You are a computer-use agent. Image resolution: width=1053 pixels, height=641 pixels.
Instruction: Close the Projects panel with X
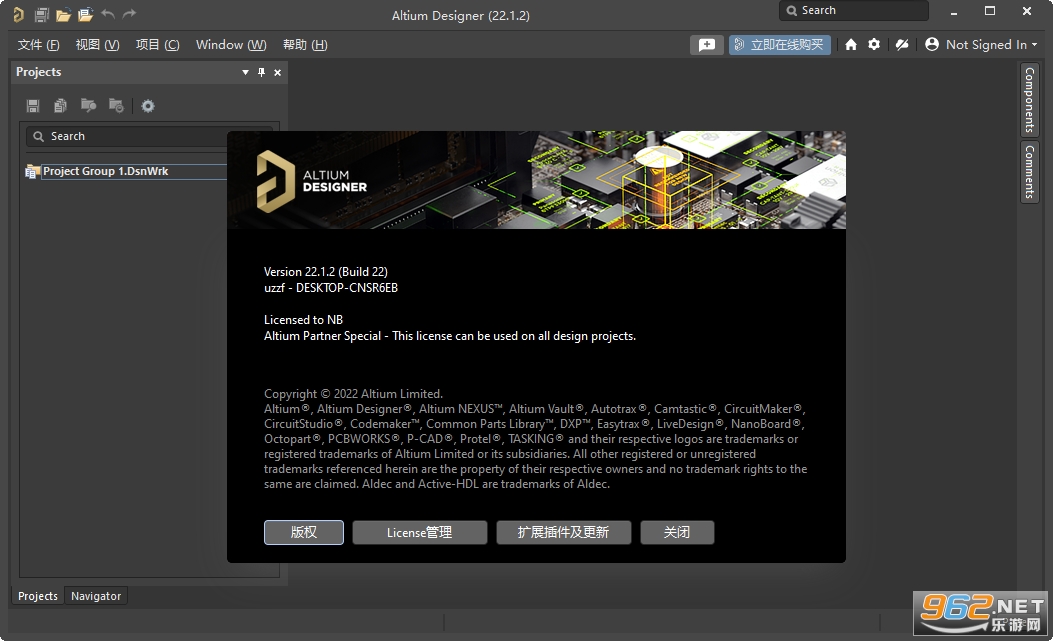(x=277, y=72)
